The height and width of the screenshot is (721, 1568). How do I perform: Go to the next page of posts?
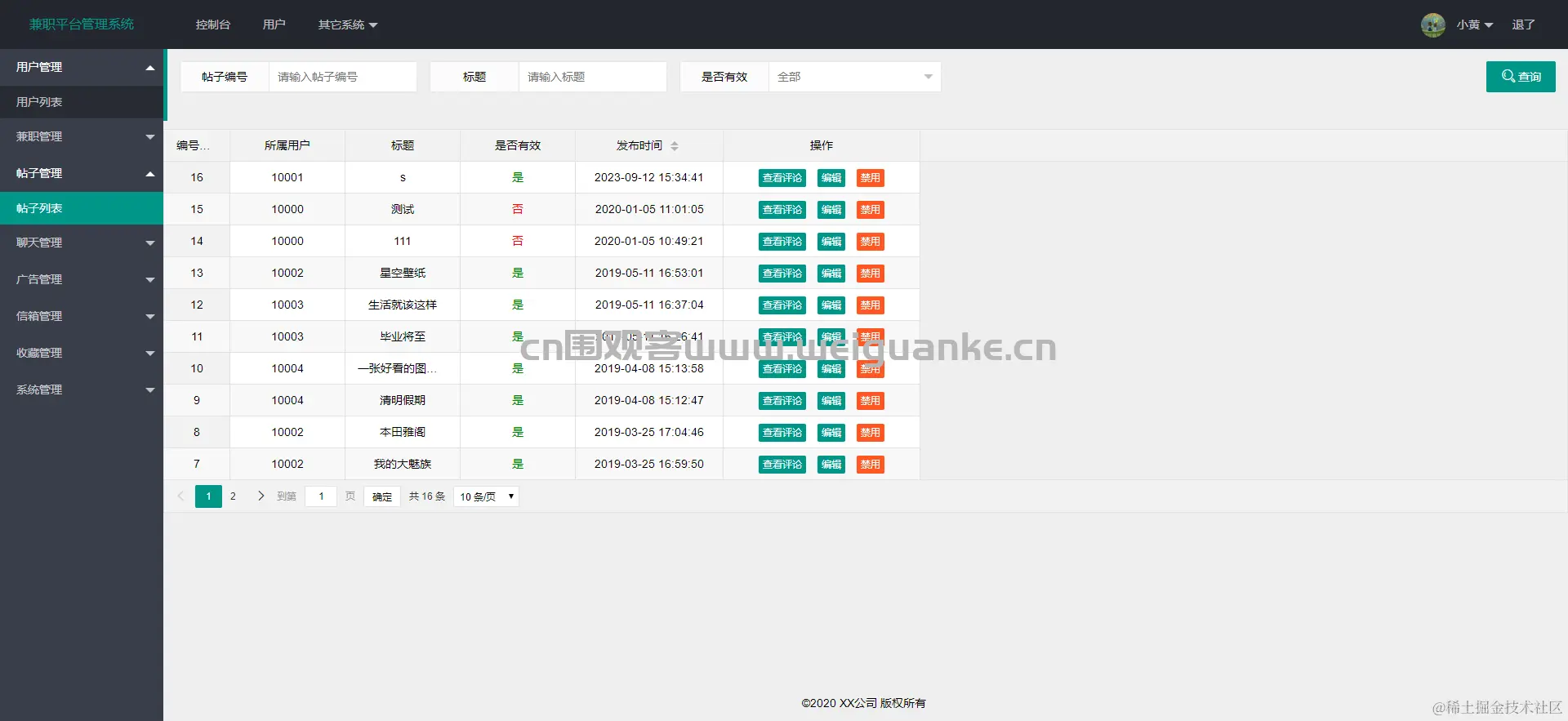(261, 496)
